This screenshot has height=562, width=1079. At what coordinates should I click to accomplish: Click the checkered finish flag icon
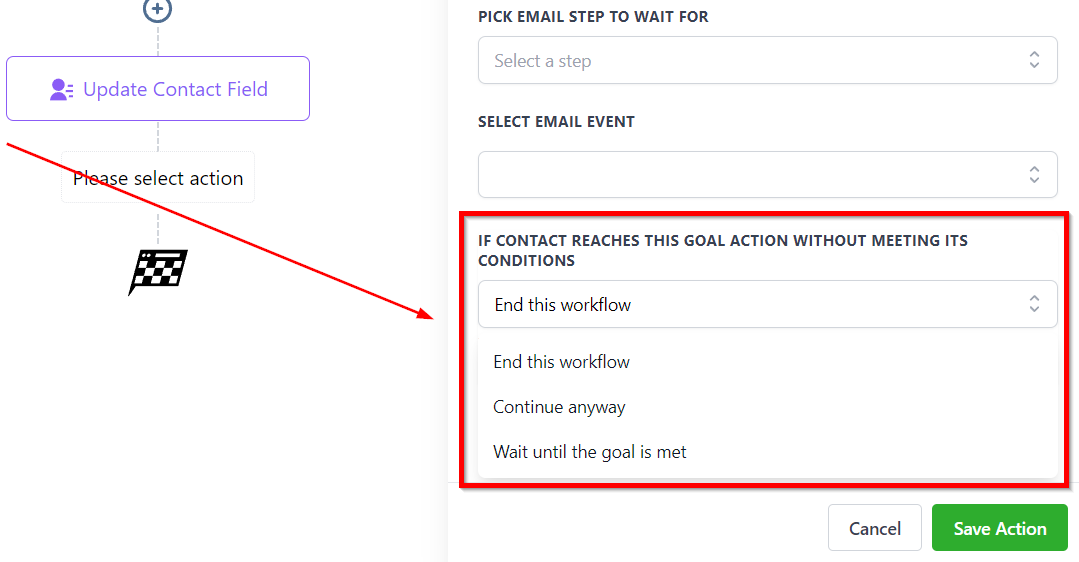158,272
